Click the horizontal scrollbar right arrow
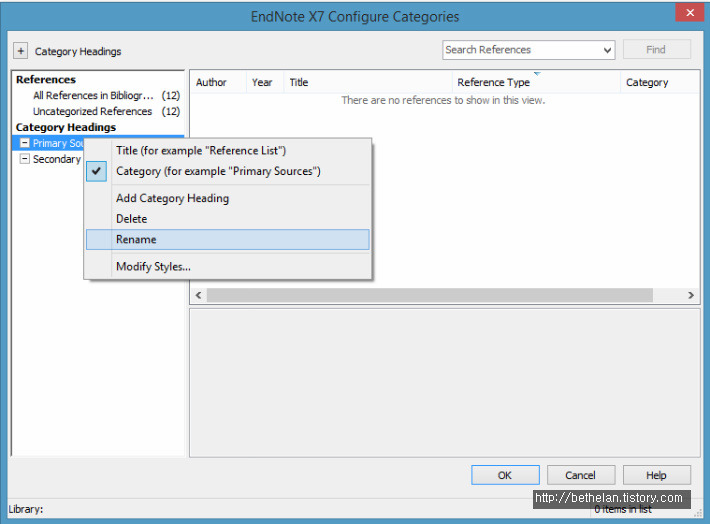This screenshot has height=524, width=710. (x=691, y=295)
